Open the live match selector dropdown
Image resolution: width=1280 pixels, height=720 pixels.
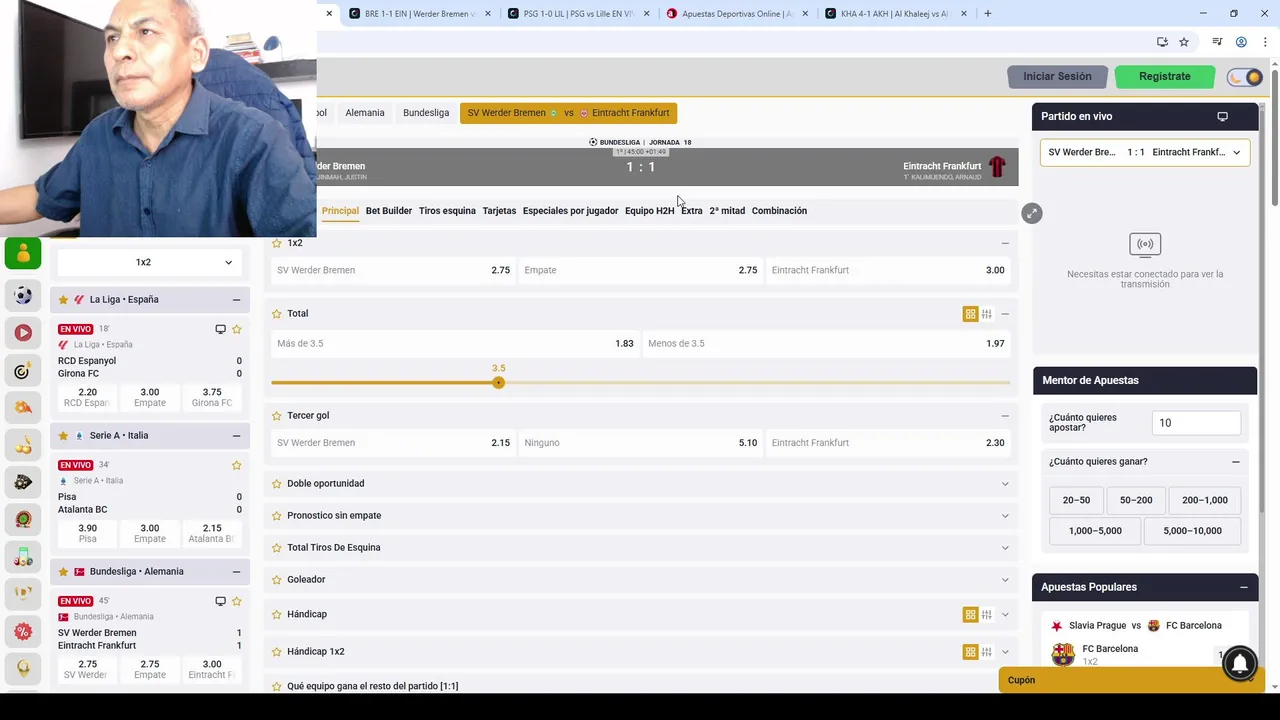click(x=1145, y=152)
